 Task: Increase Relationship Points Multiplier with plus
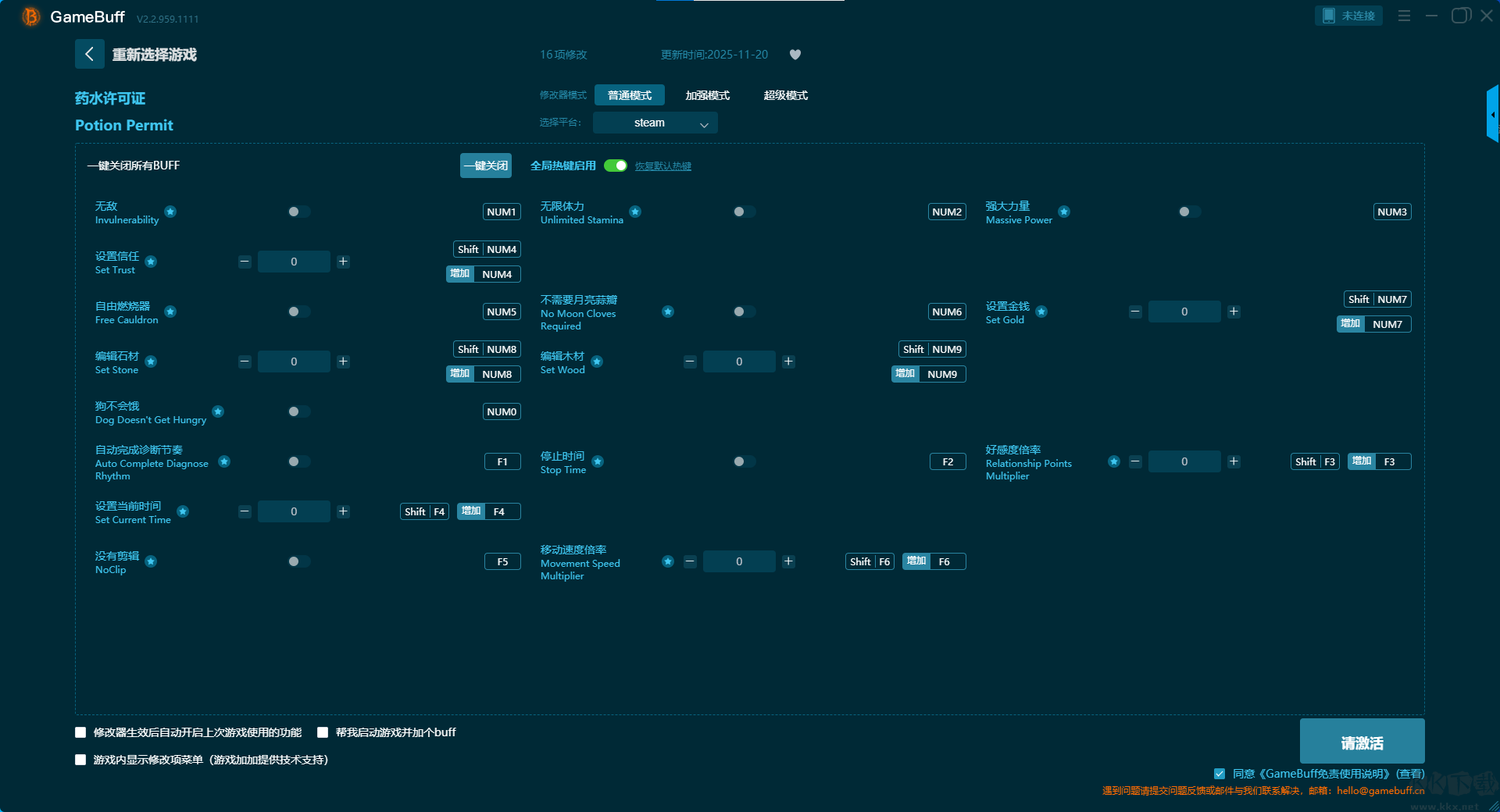point(1234,461)
